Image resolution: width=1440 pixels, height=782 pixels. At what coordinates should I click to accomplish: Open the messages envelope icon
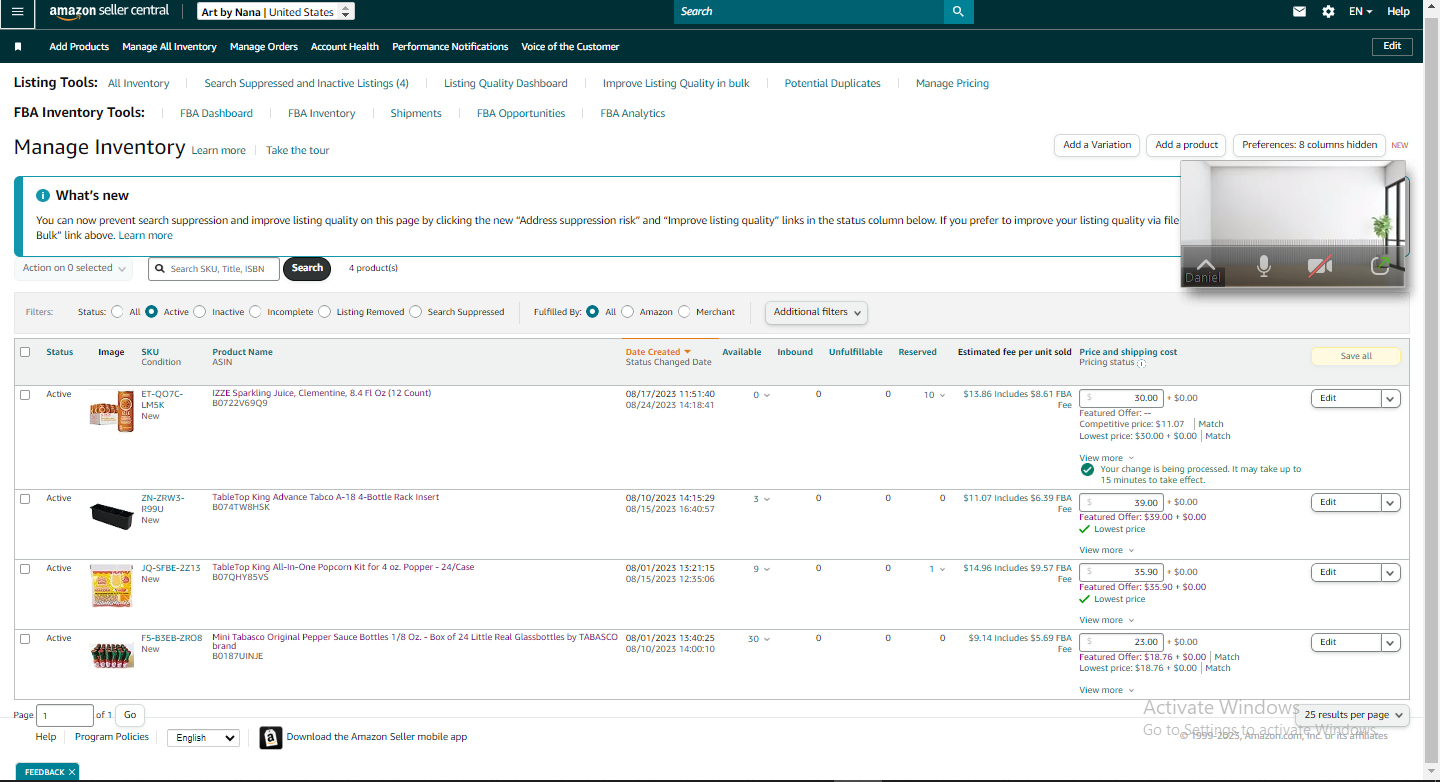(x=1299, y=12)
